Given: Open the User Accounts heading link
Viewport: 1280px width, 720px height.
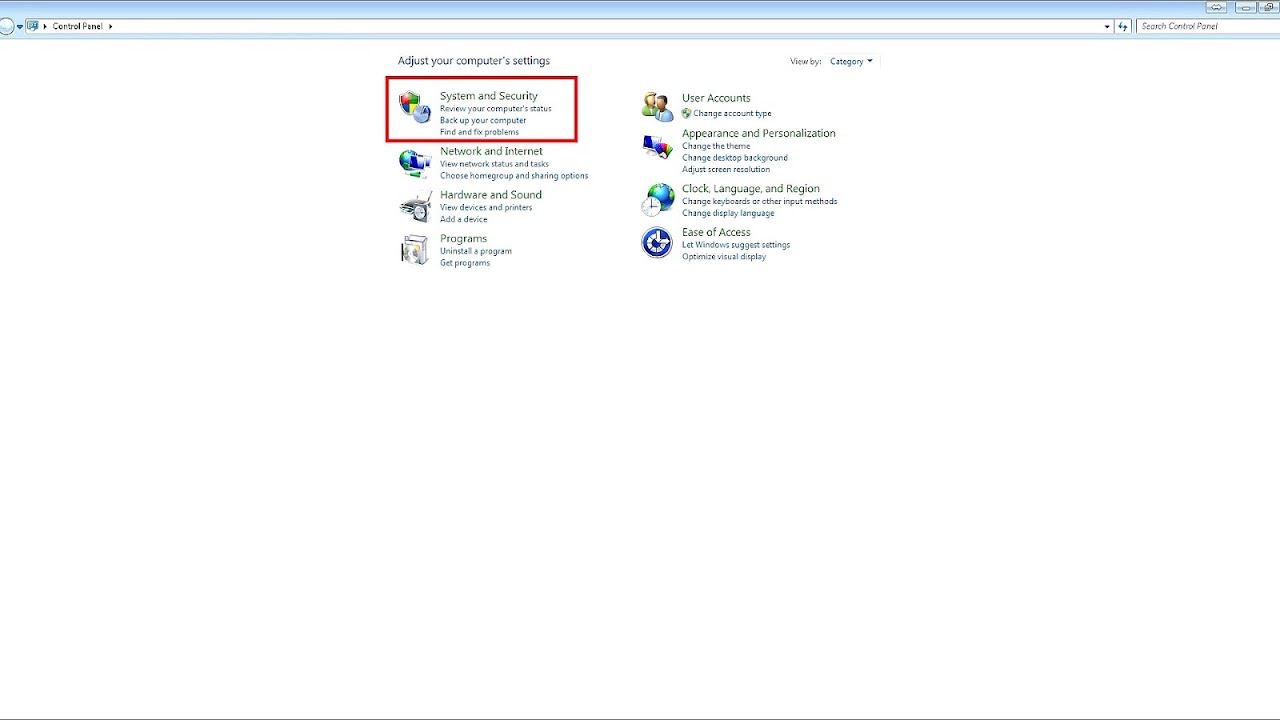Looking at the screenshot, I should 716,98.
